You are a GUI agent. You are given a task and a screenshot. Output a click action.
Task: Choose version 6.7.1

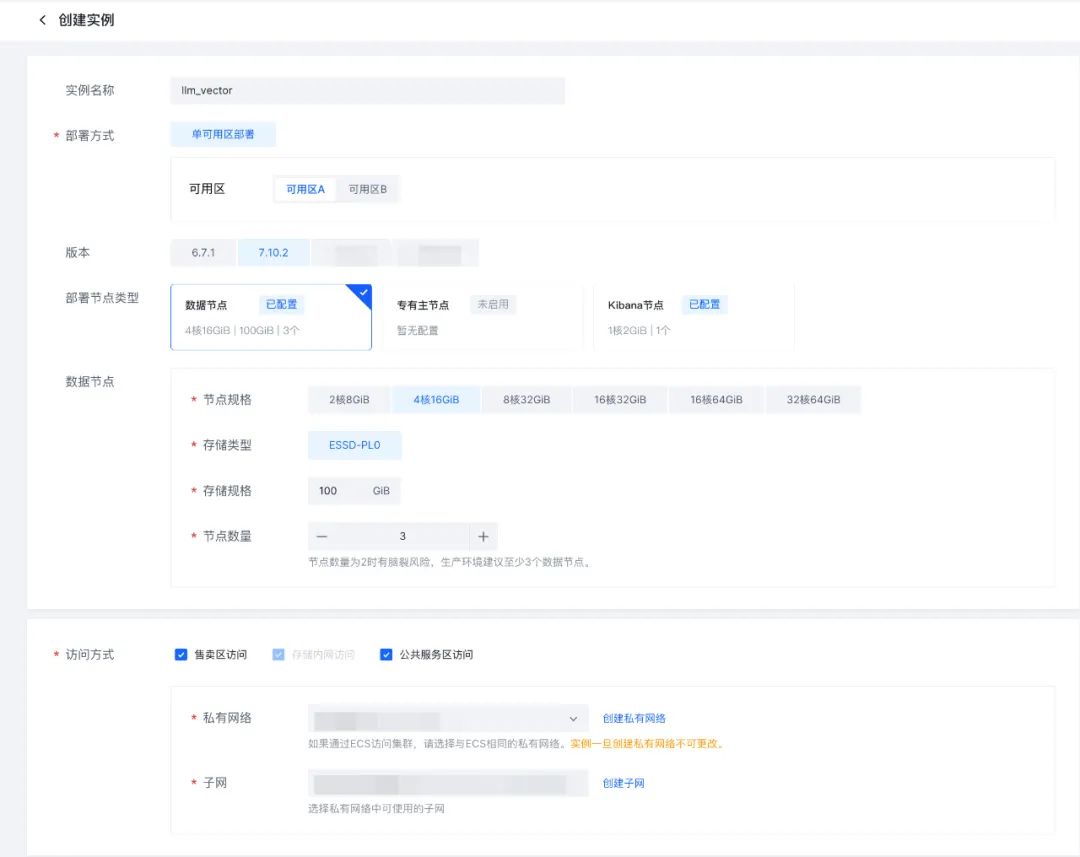[x=203, y=253]
